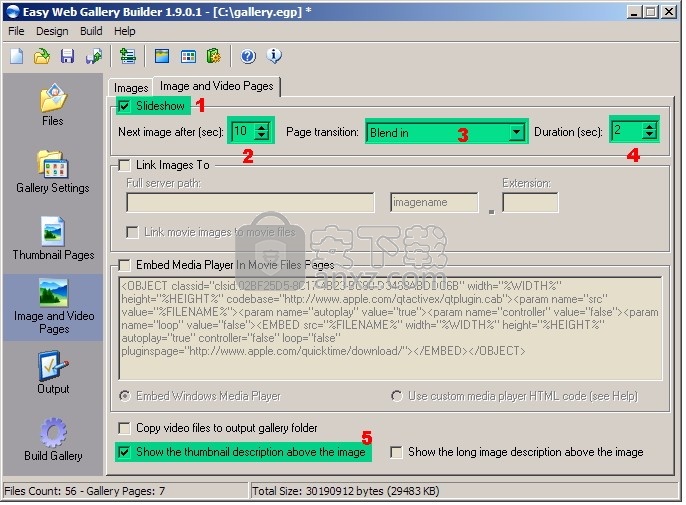Screen dimensions: 686x505
Task: Click the Next image after value field
Action: click(x=244, y=131)
